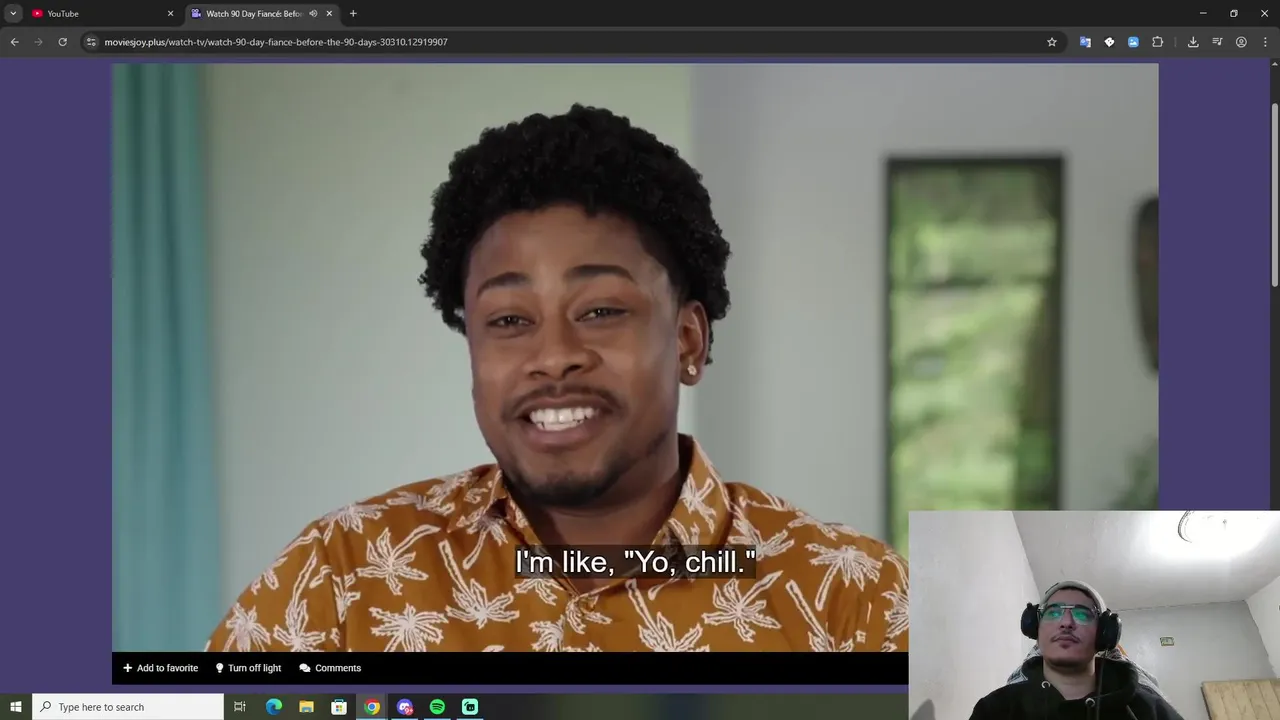1280x720 pixels.
Task: View site information icon in address bar
Action: point(91,42)
